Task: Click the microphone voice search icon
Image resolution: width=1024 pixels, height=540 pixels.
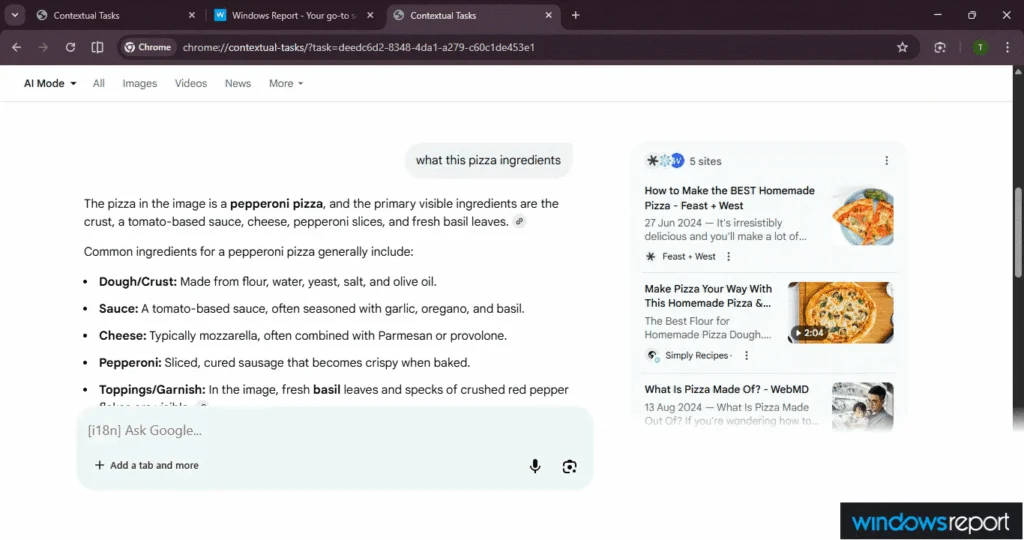Action: pos(535,466)
